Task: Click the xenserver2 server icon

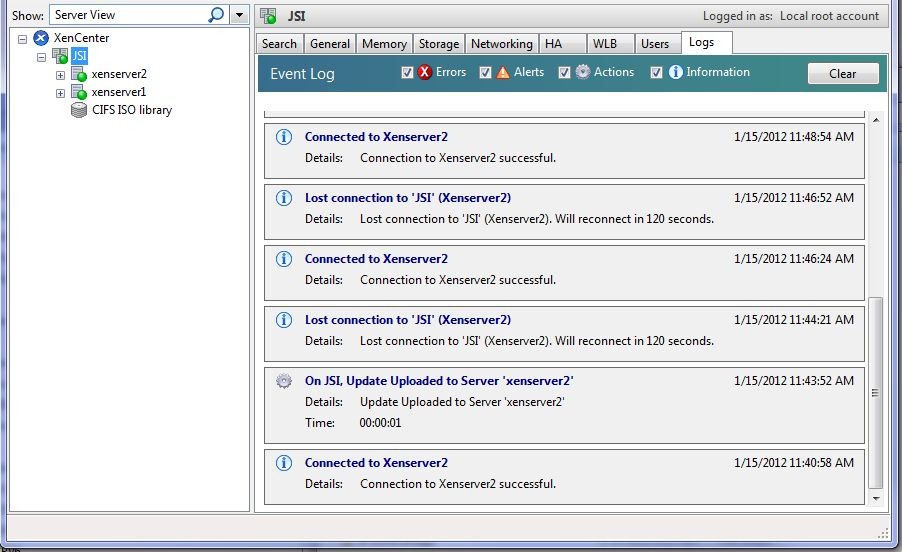Action: pos(78,75)
